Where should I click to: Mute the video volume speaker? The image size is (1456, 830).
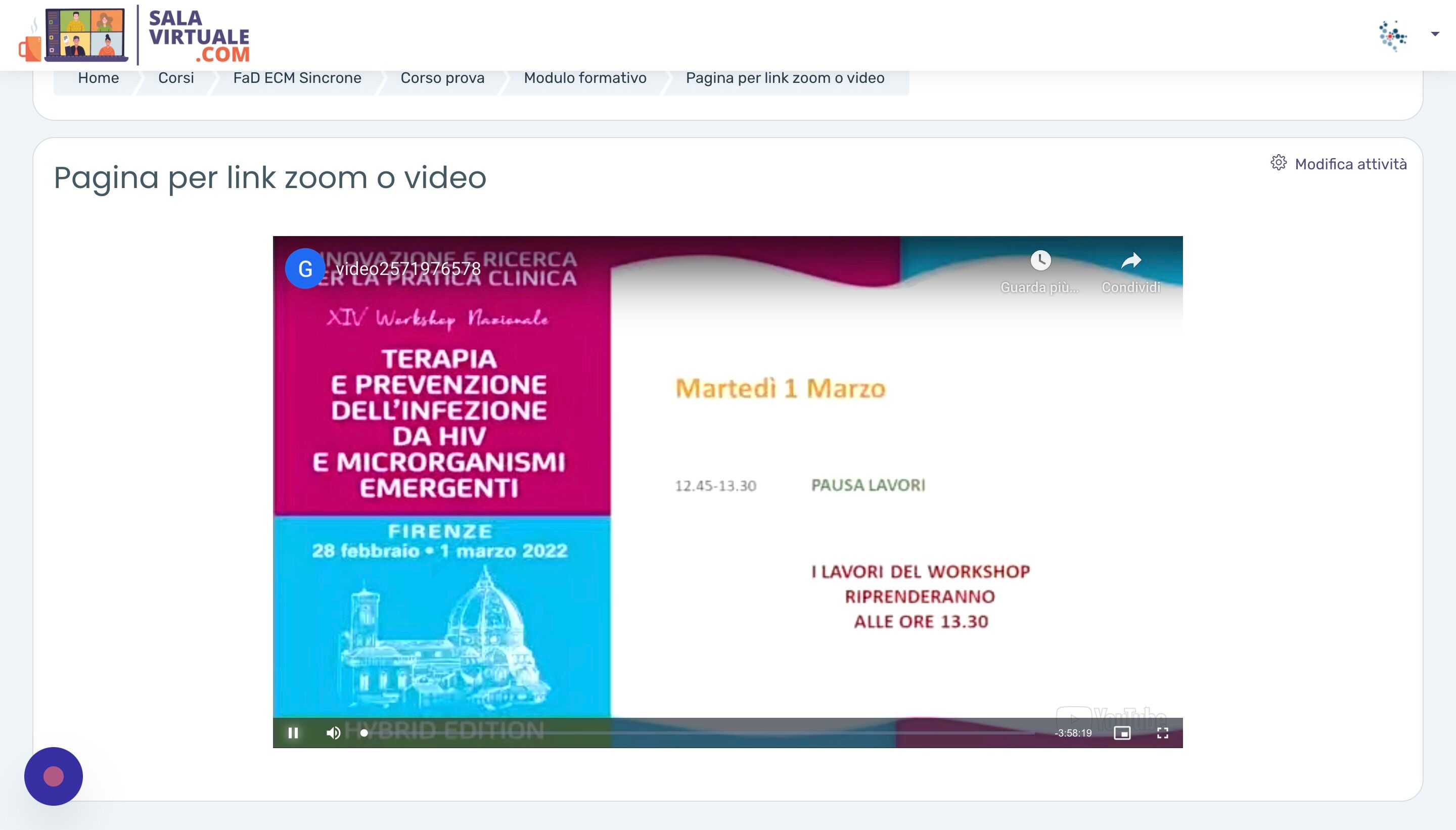tap(334, 732)
